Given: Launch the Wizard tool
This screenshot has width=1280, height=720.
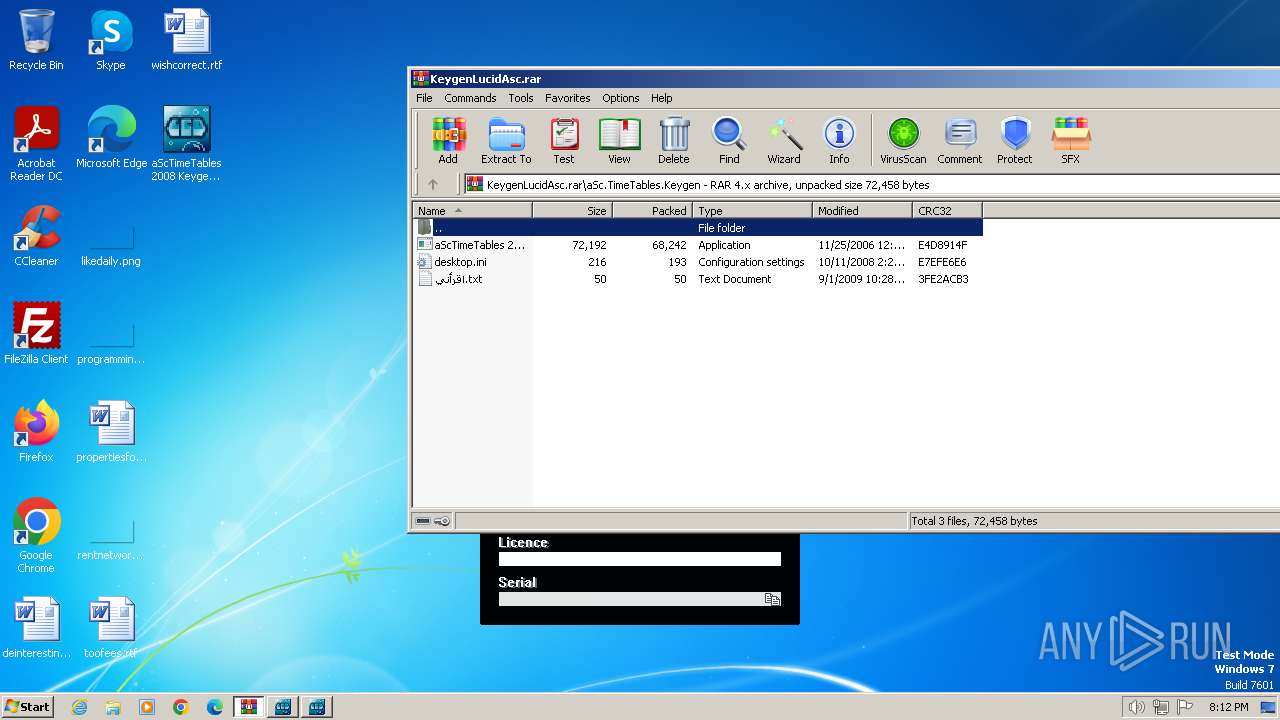Looking at the screenshot, I should (784, 140).
